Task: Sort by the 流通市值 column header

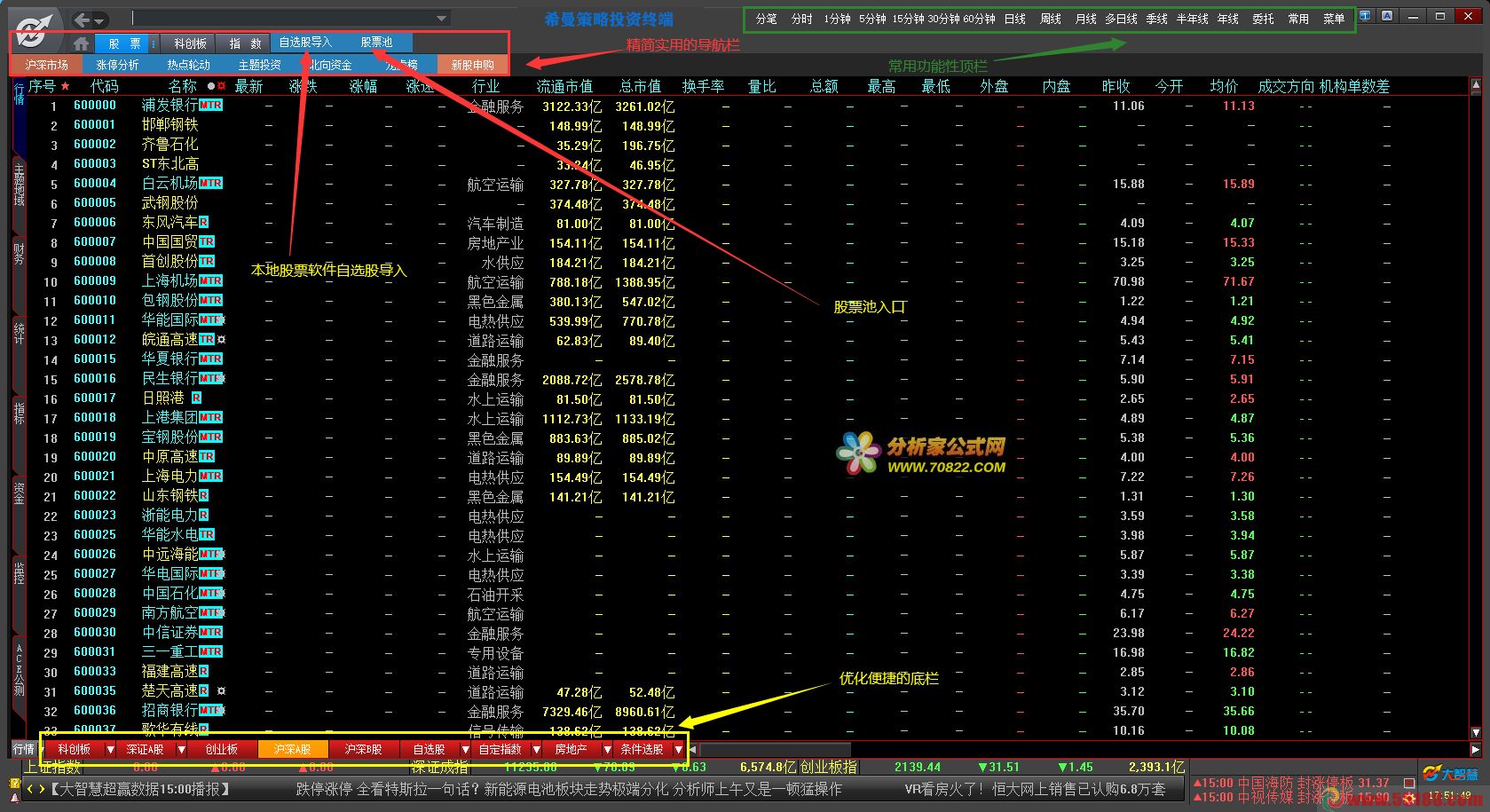Action: (x=564, y=86)
